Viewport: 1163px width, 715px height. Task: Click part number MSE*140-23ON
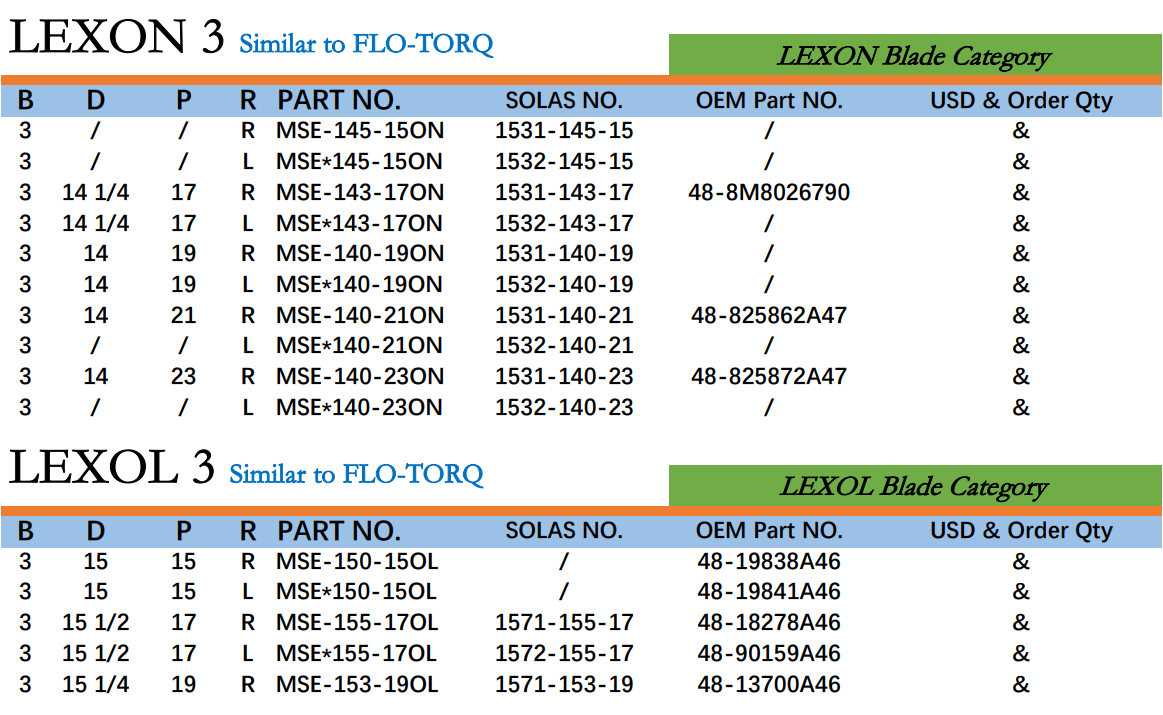359,408
